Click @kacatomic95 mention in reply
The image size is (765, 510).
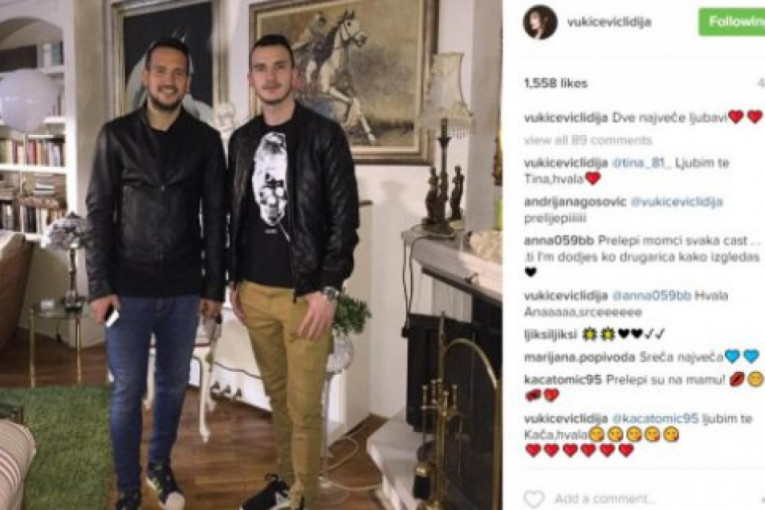(x=655, y=419)
